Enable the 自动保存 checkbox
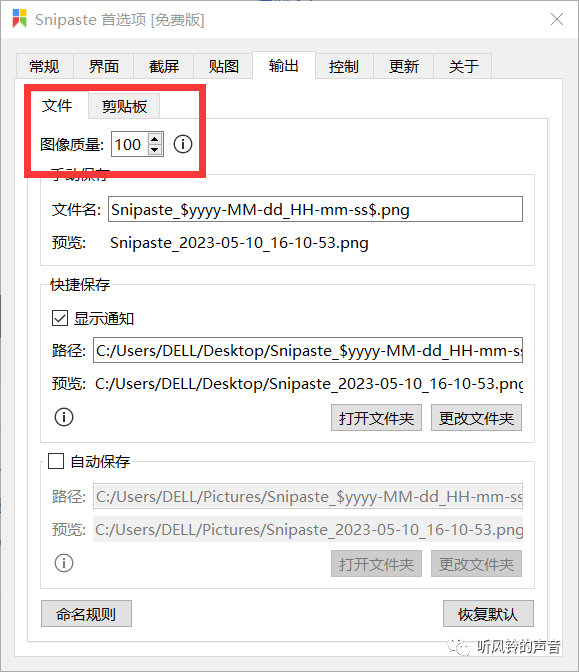Image resolution: width=579 pixels, height=672 pixels. 56,462
